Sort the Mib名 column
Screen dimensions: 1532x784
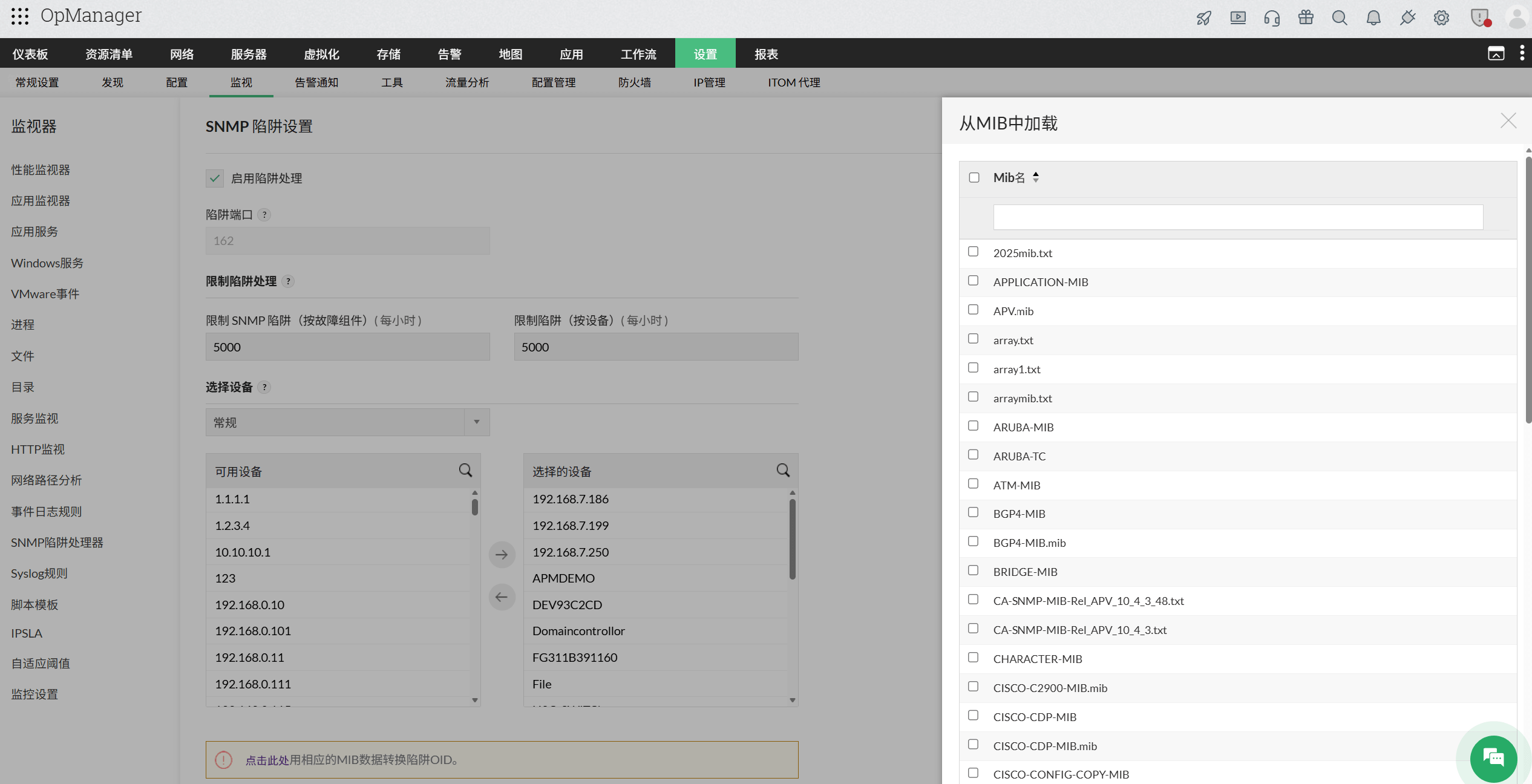click(1036, 177)
